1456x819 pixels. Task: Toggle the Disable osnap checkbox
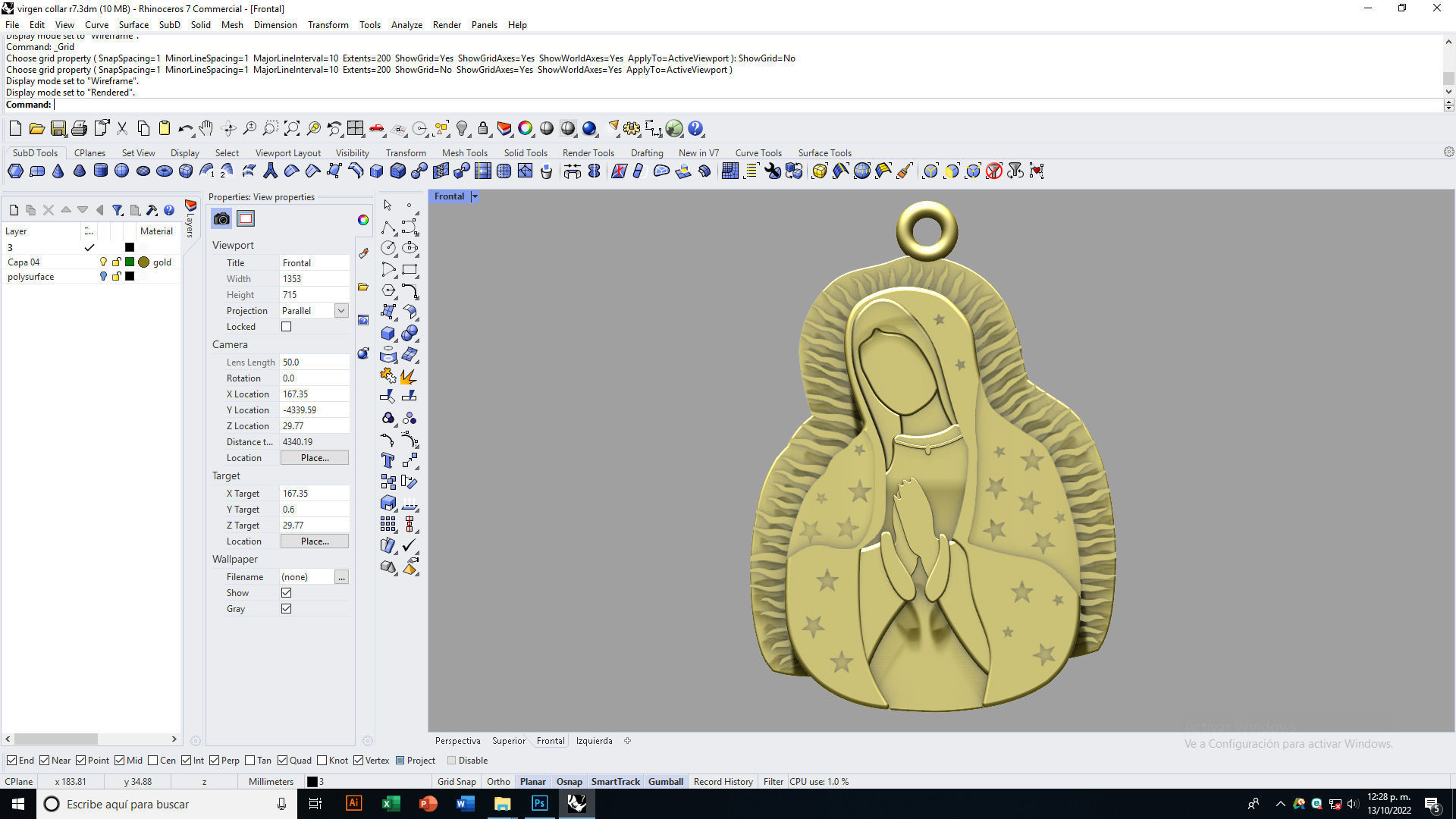pos(452,761)
